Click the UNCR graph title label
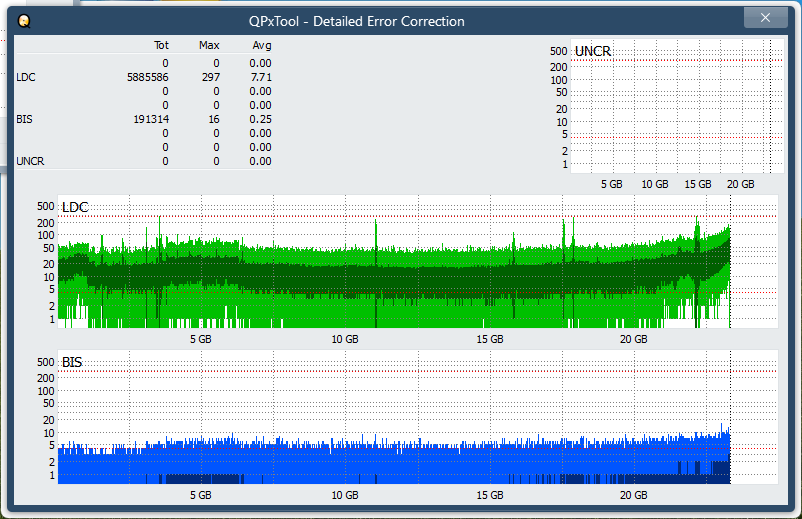This screenshot has height=519, width=802. (593, 51)
